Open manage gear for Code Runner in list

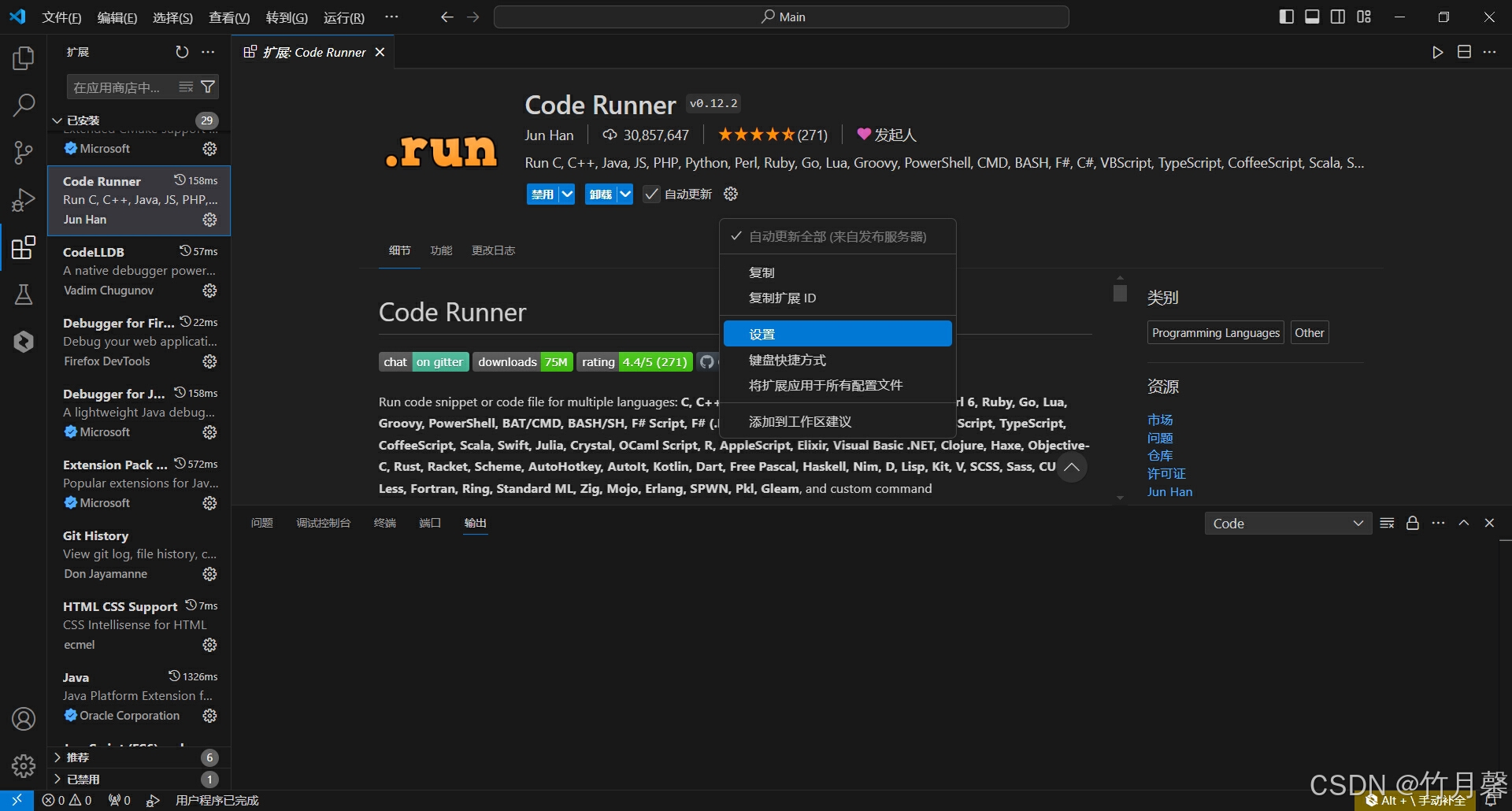(209, 220)
